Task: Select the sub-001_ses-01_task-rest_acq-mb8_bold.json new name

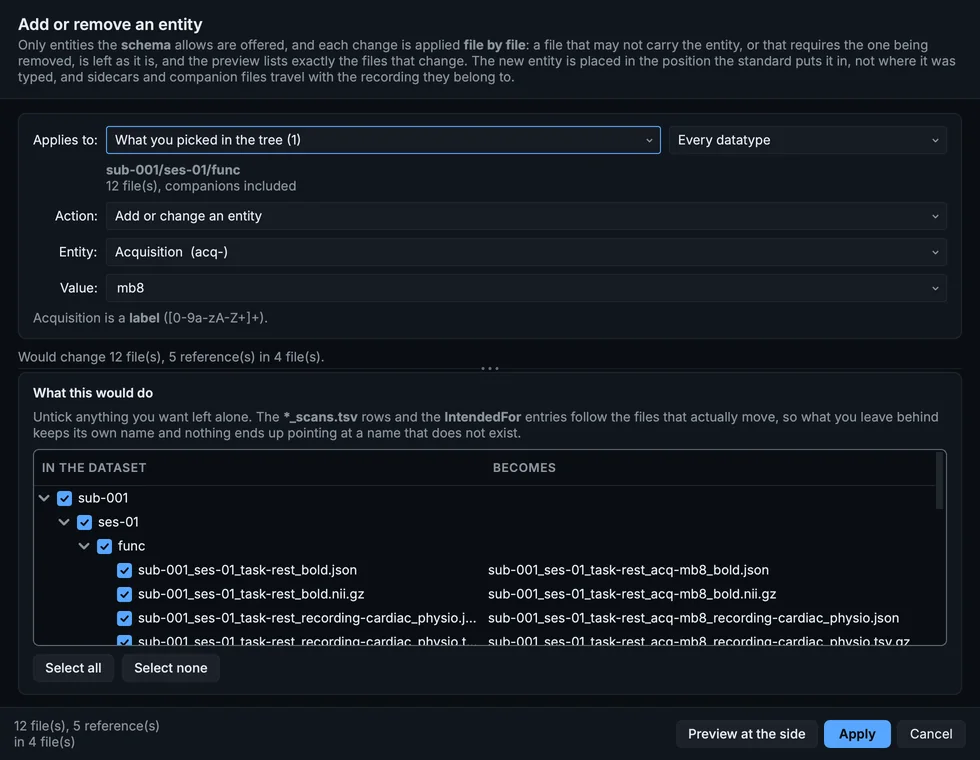Action: tap(628, 570)
